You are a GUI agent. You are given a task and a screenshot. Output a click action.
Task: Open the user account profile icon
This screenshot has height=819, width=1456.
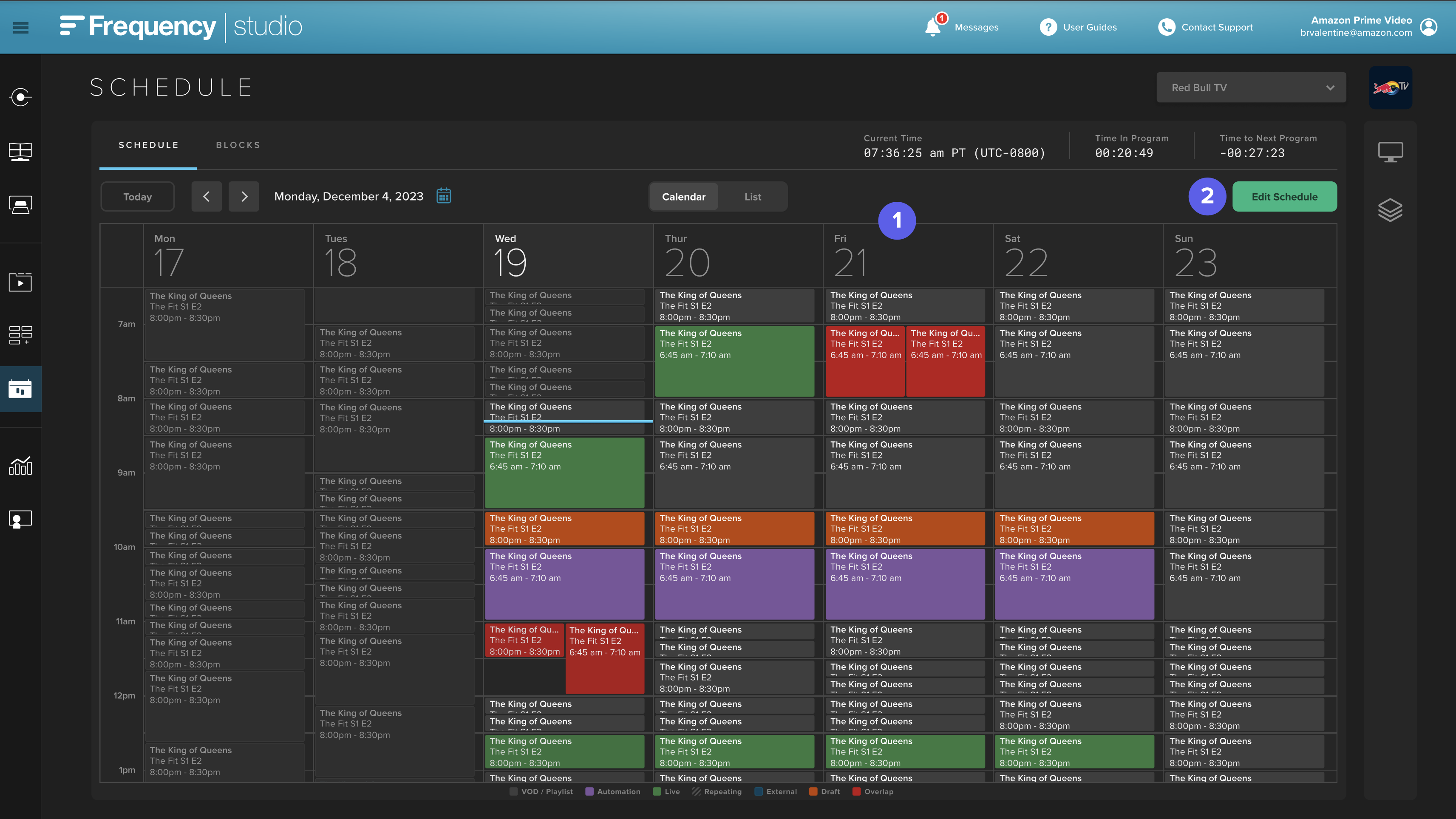pyautogui.click(x=1429, y=27)
